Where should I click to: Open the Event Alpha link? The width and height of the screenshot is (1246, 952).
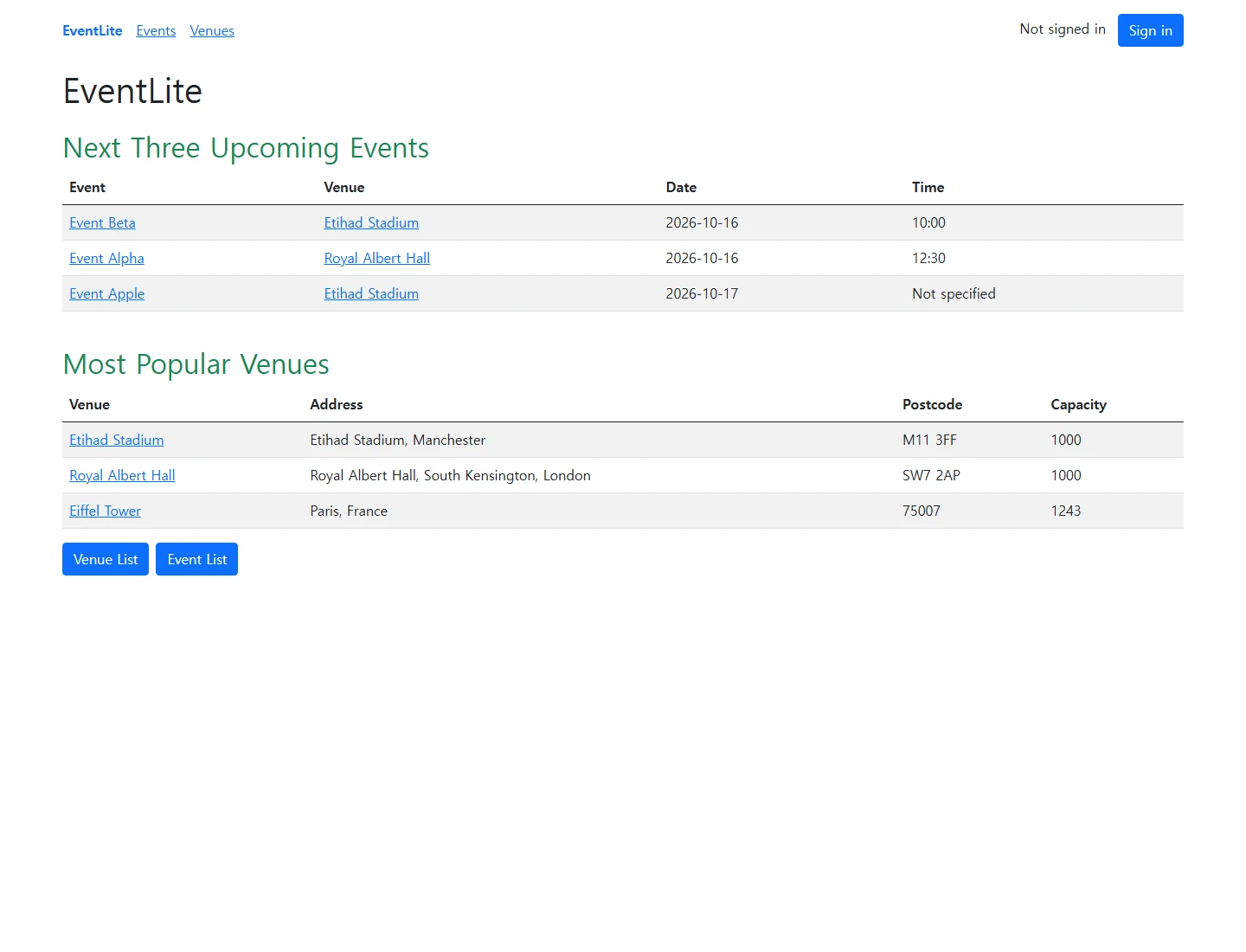pyautogui.click(x=106, y=258)
